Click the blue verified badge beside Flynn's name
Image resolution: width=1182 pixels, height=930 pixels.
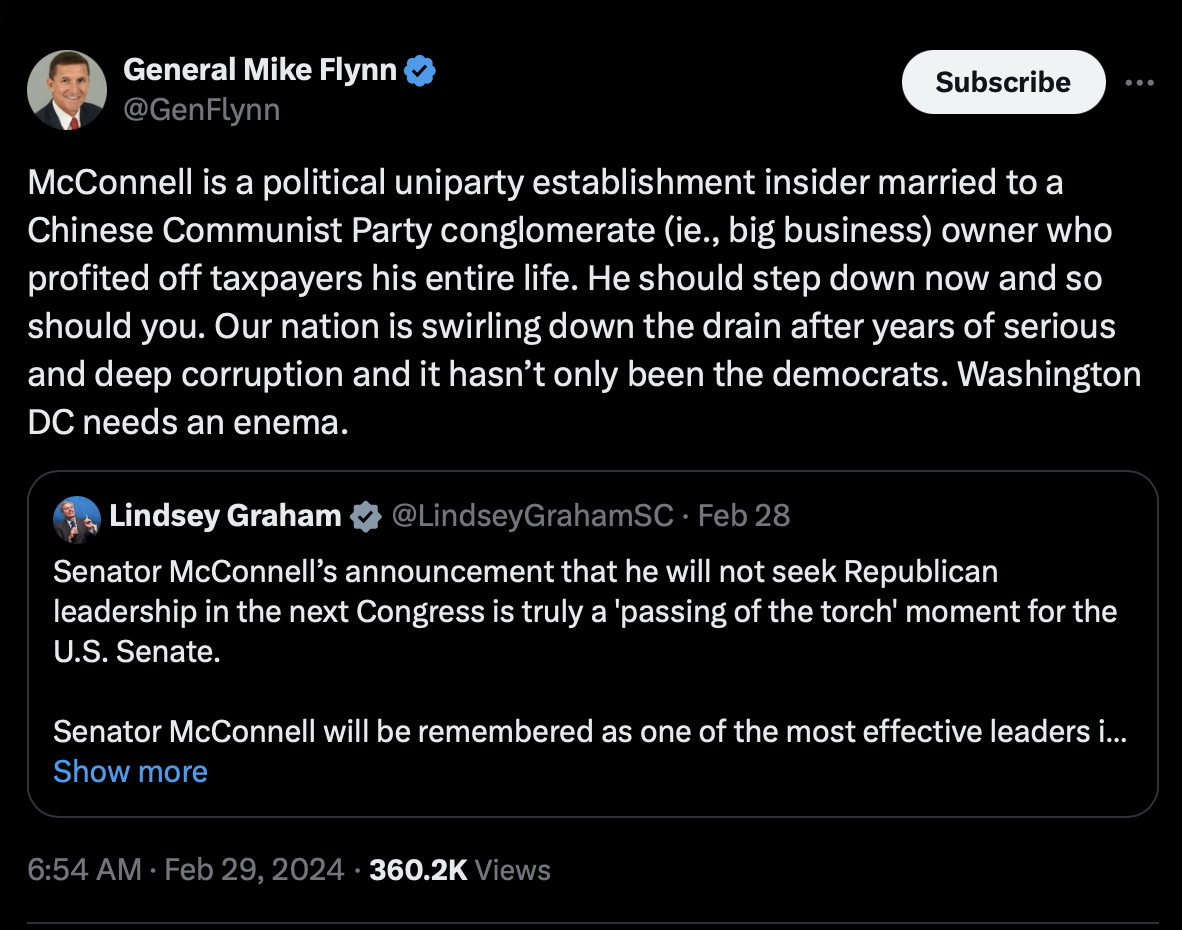pyautogui.click(x=419, y=71)
